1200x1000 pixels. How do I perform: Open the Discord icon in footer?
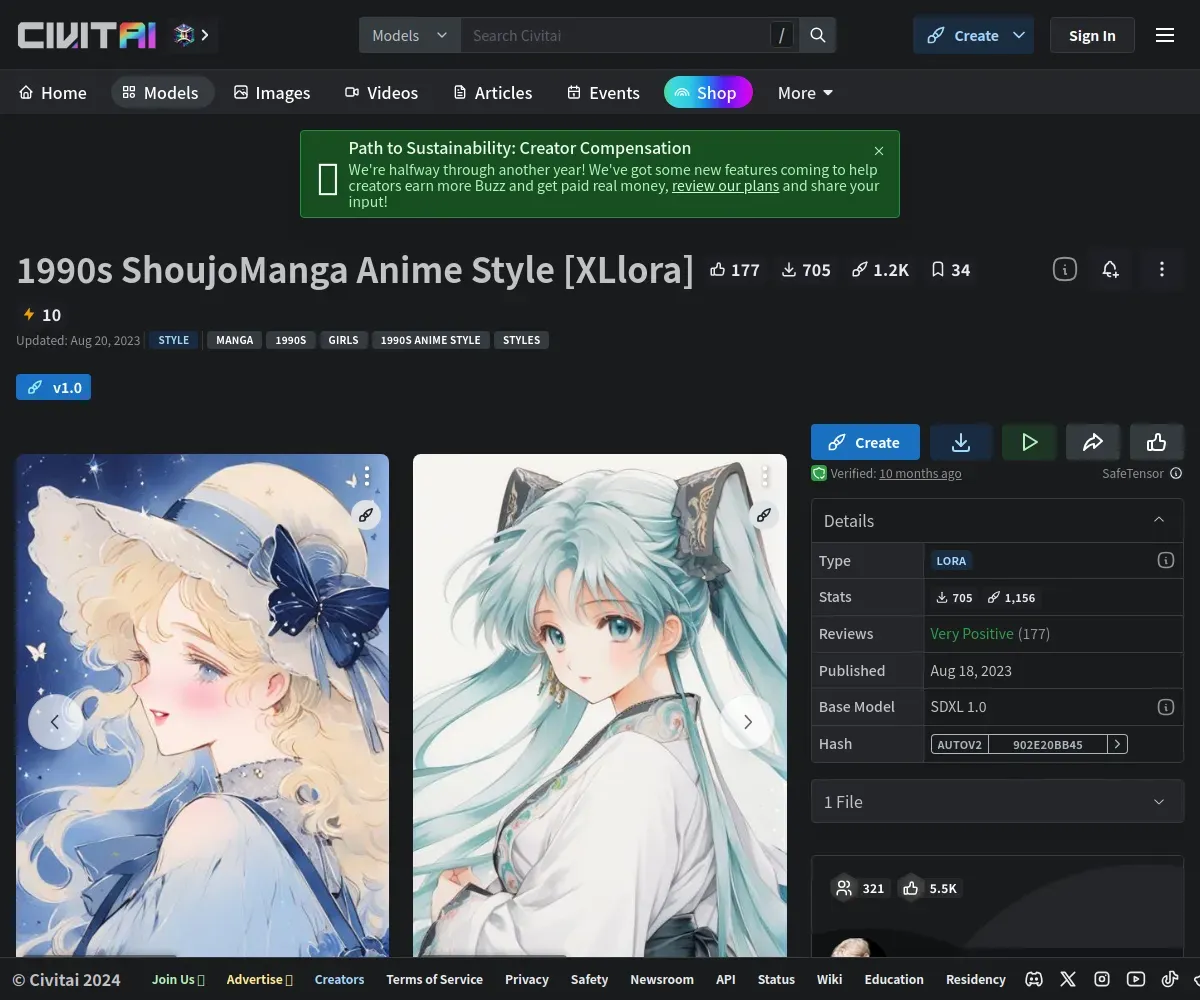[x=1035, y=980]
